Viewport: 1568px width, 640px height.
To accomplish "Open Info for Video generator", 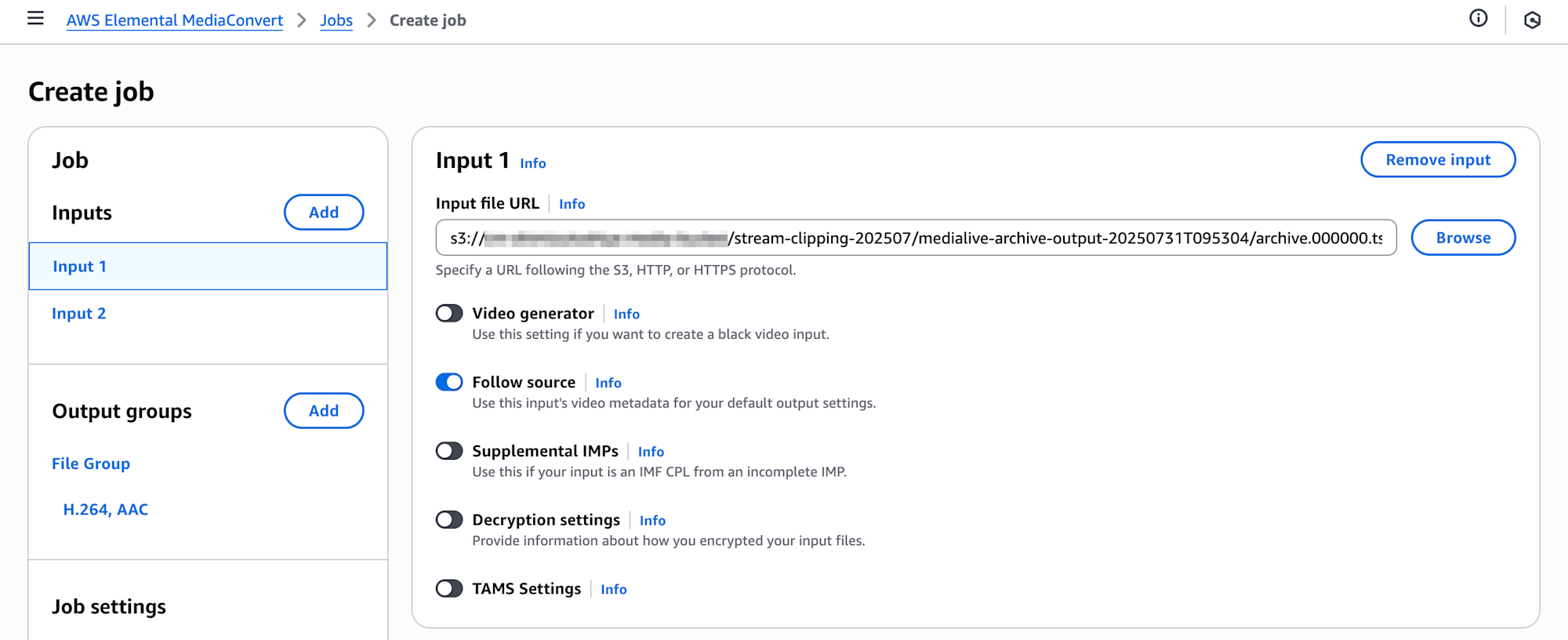I will (x=626, y=314).
